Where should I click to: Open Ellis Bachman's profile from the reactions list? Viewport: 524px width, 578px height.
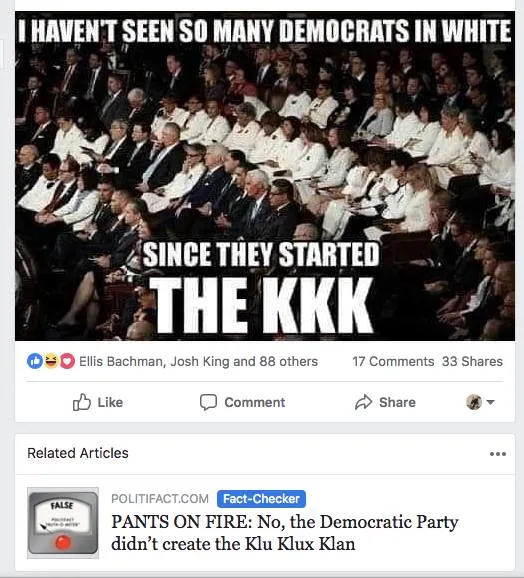[121, 362]
